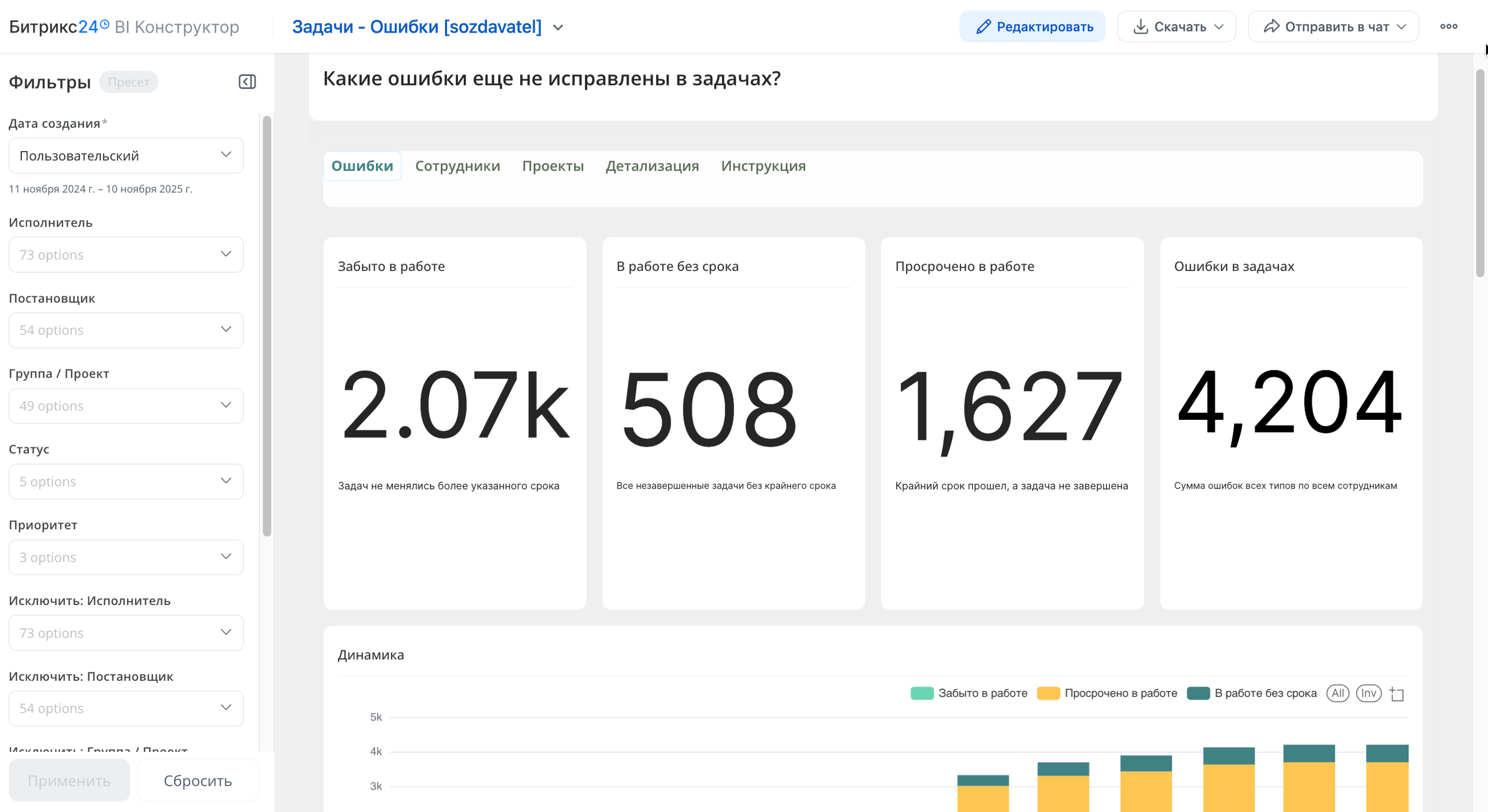
Task: Click the pencil icon in Редактировать button
Action: (983, 27)
